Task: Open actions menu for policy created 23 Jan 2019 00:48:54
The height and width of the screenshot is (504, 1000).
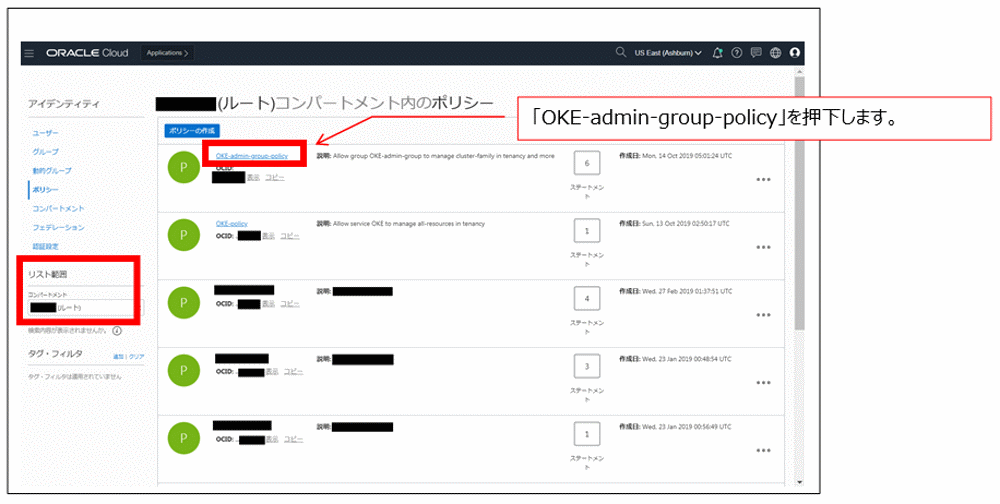Action: [763, 383]
